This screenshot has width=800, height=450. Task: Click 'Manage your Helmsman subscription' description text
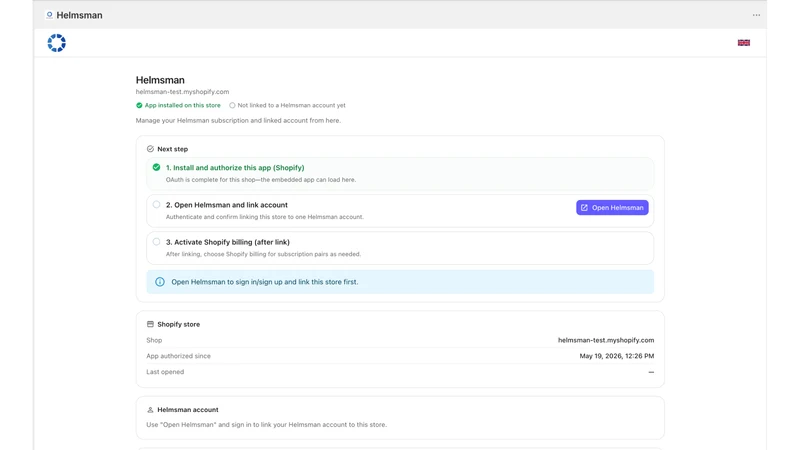pyautogui.click(x=238, y=120)
